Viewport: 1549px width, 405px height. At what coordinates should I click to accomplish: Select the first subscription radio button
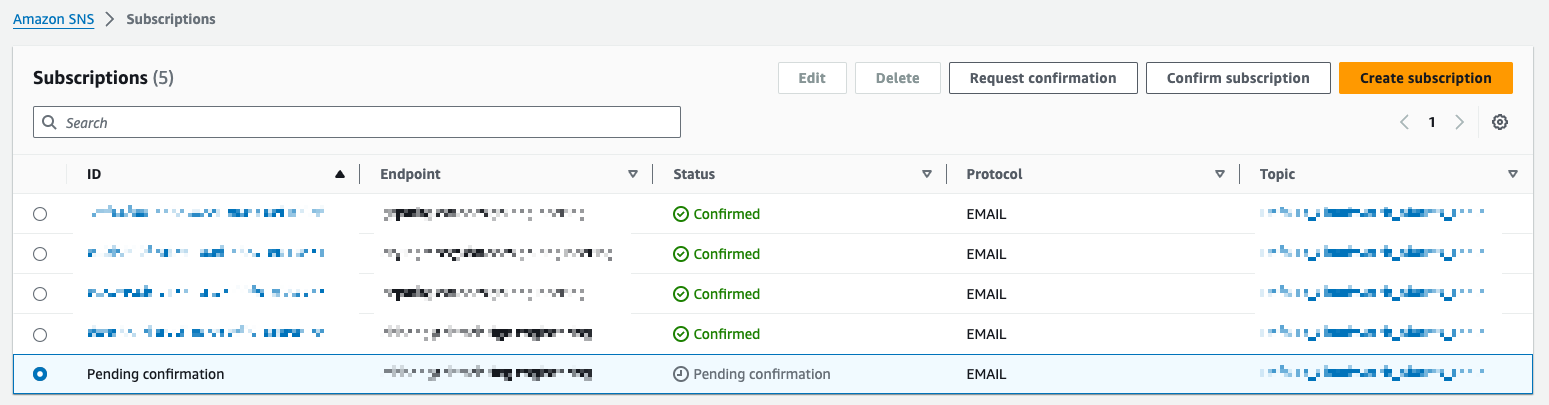point(40,214)
